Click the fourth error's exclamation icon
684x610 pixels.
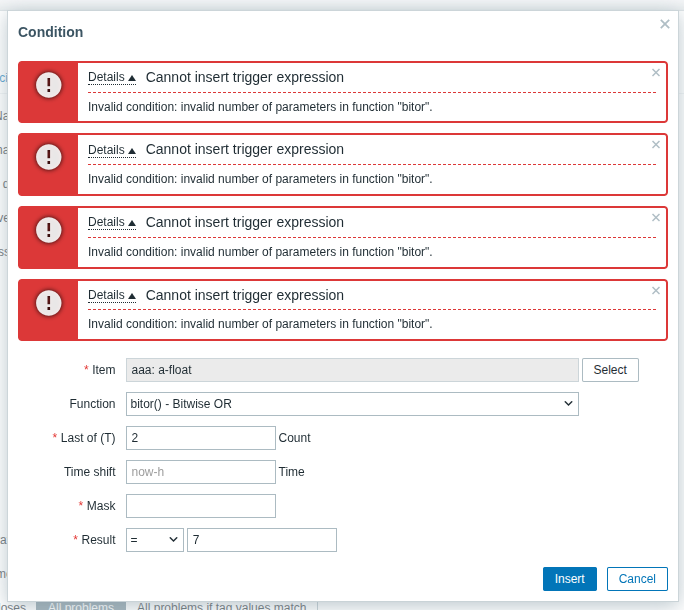click(x=49, y=303)
